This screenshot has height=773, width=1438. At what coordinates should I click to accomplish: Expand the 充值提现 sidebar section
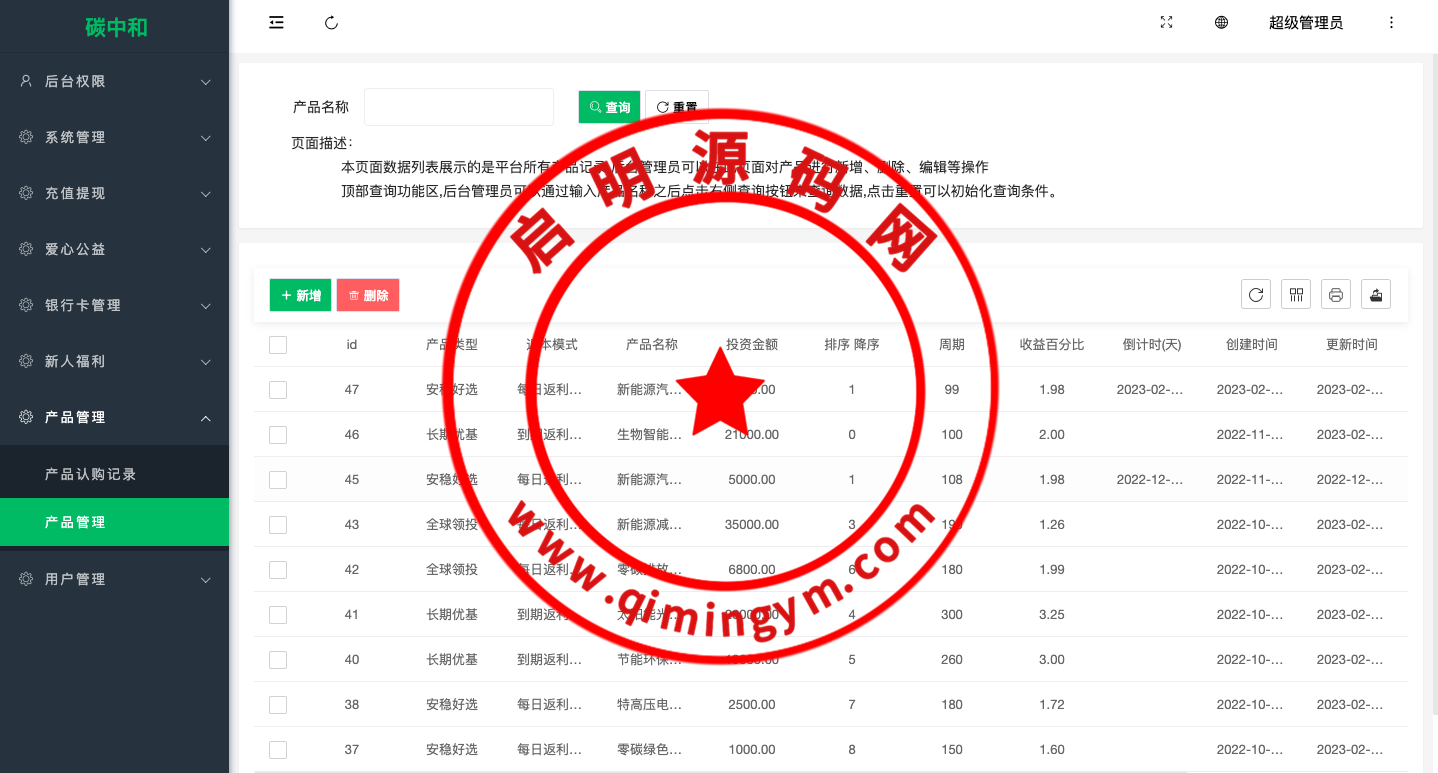point(115,193)
